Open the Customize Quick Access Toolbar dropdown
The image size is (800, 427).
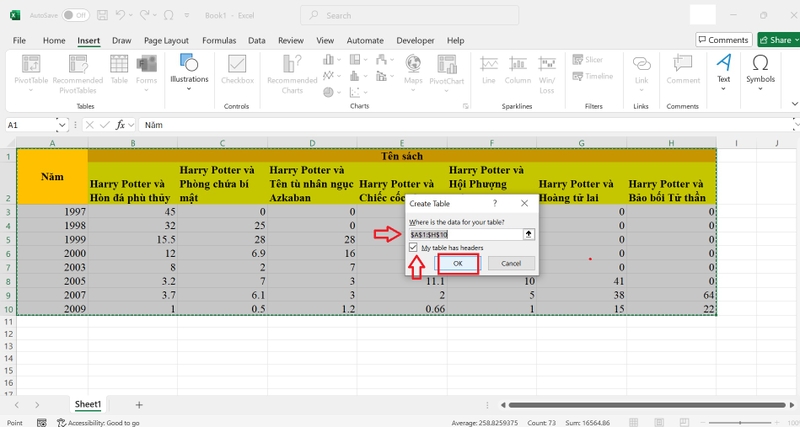pos(187,15)
